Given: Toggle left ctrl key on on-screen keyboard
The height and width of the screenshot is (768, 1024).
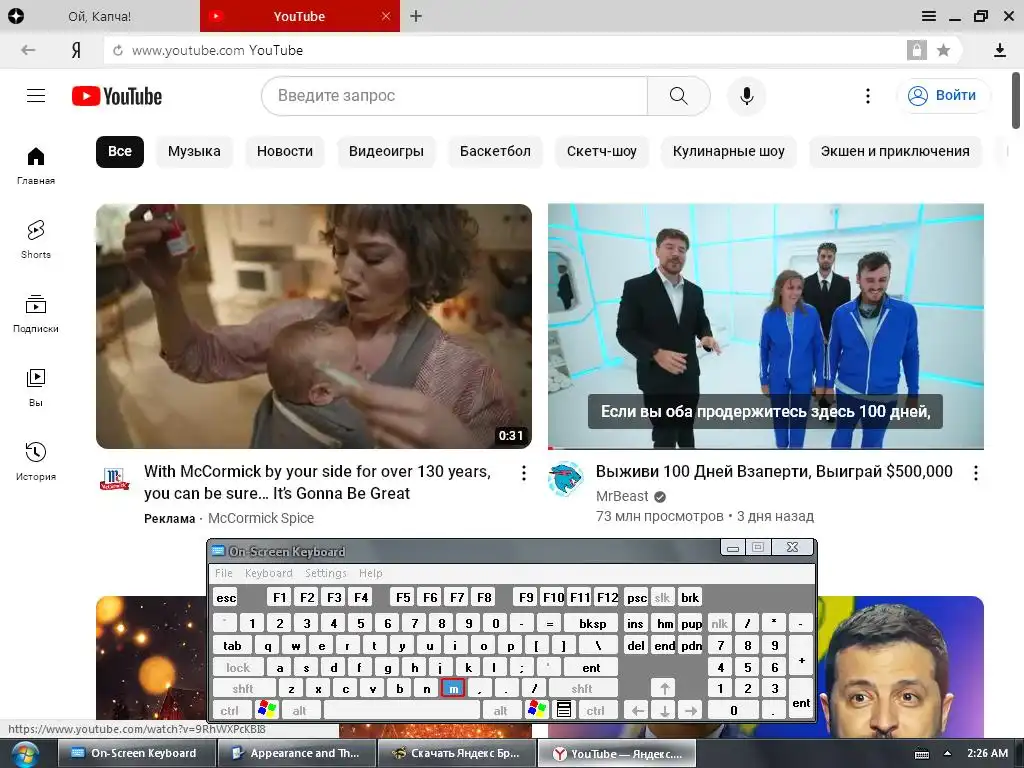Looking at the screenshot, I should pos(229,710).
